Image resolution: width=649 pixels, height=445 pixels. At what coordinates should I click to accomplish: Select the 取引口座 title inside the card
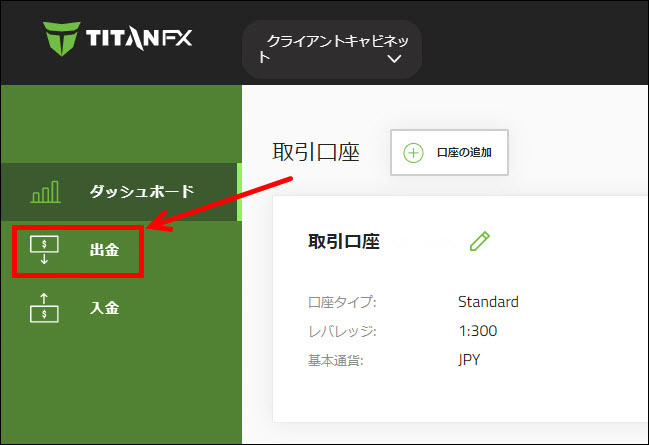[x=344, y=242]
